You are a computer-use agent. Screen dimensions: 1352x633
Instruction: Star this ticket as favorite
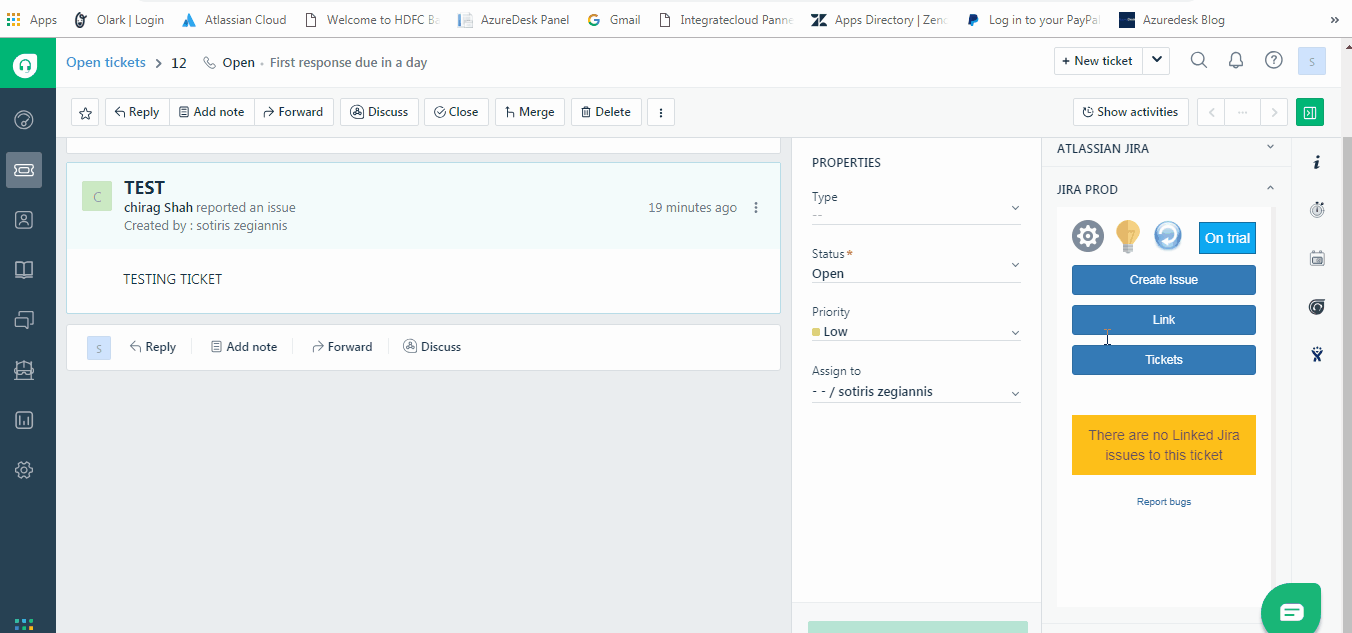(86, 113)
